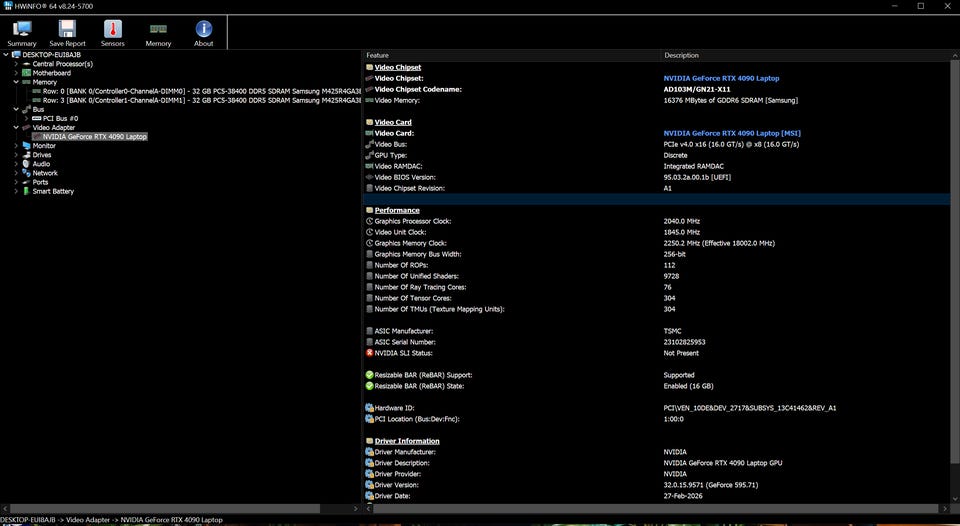
Task: Click the Central Processor(s) tree icon
Action: 26,64
